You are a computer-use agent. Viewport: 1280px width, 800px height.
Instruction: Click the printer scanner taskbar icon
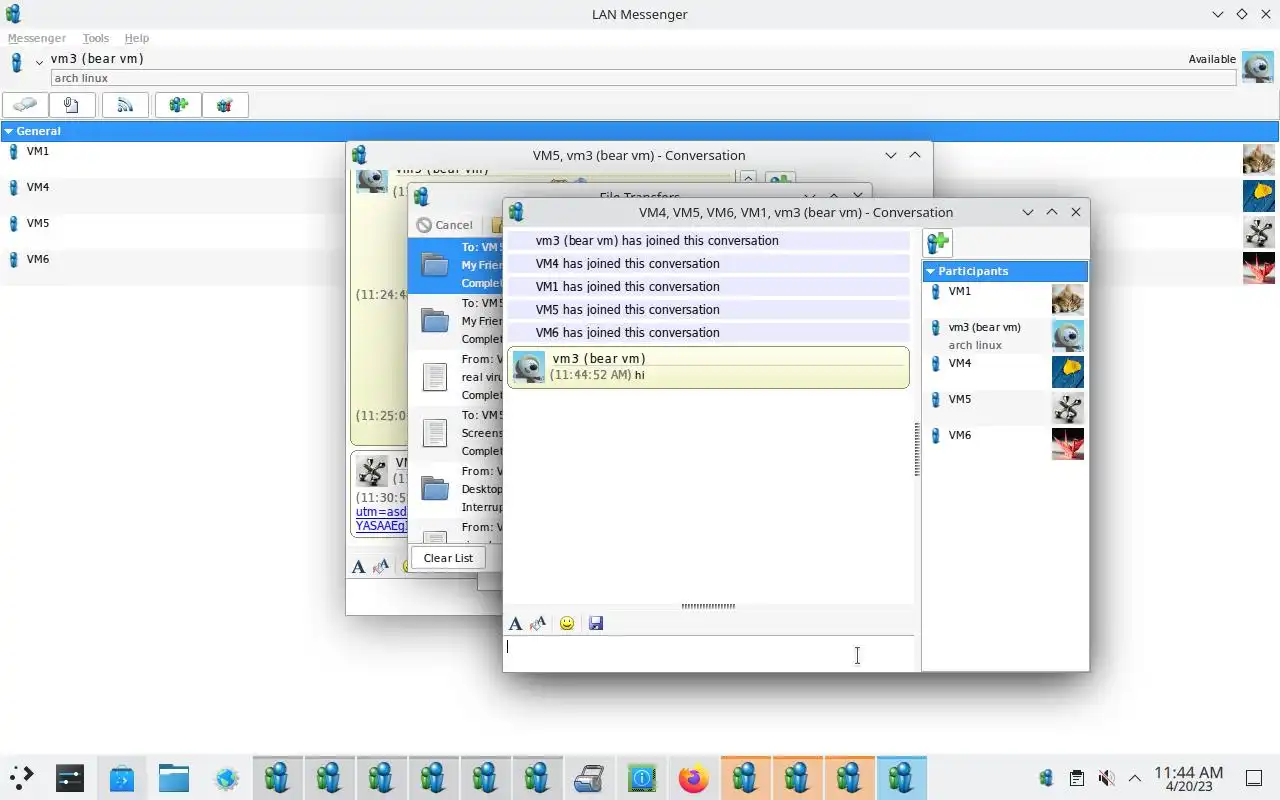(589, 778)
